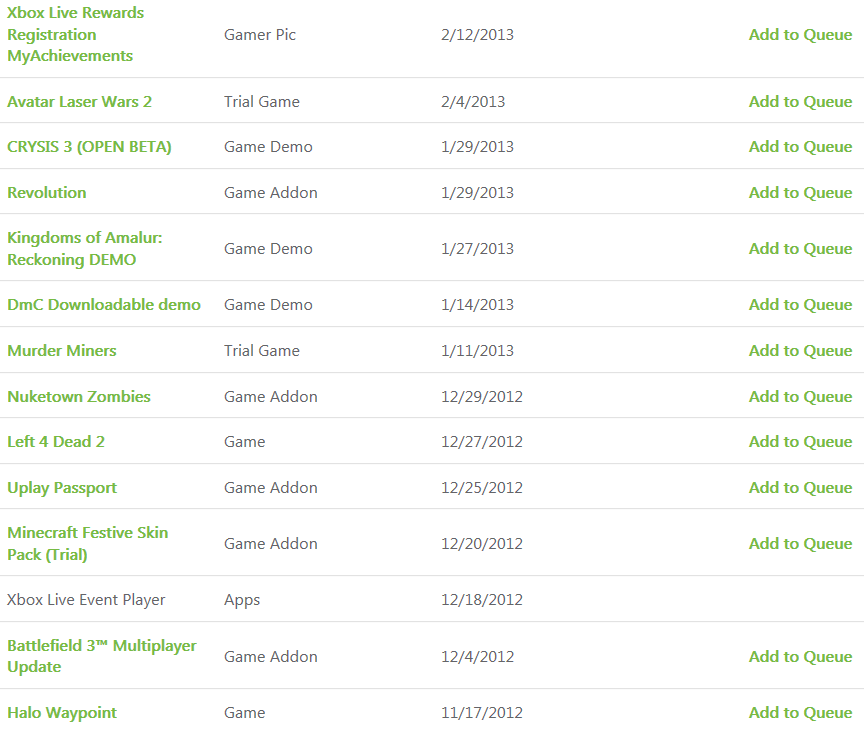Add Battlefield 3 Multiplayer Update to queue
Image resolution: width=864 pixels, height=731 pixels.
click(800, 657)
